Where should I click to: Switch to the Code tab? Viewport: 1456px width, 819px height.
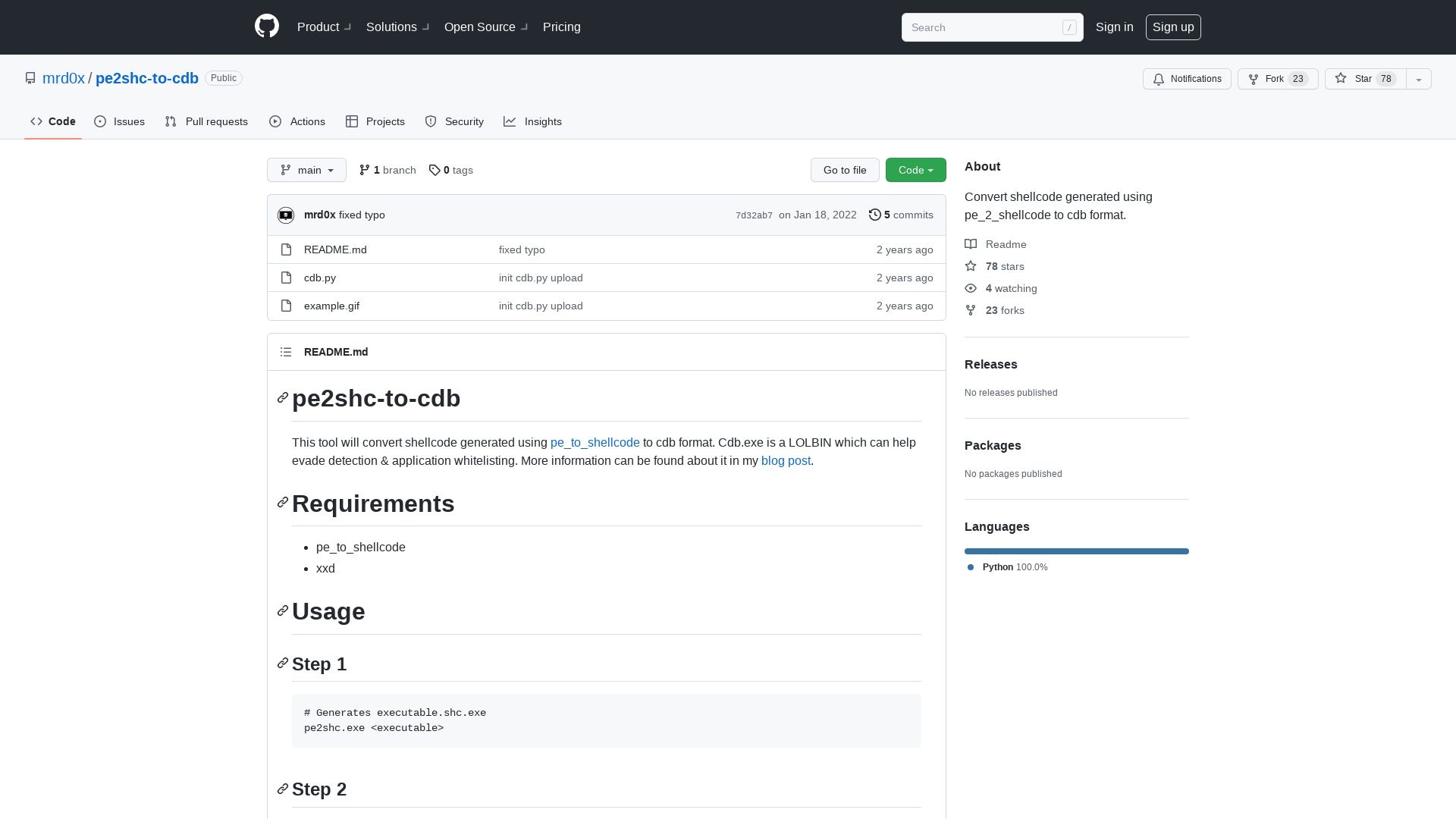tap(53, 121)
